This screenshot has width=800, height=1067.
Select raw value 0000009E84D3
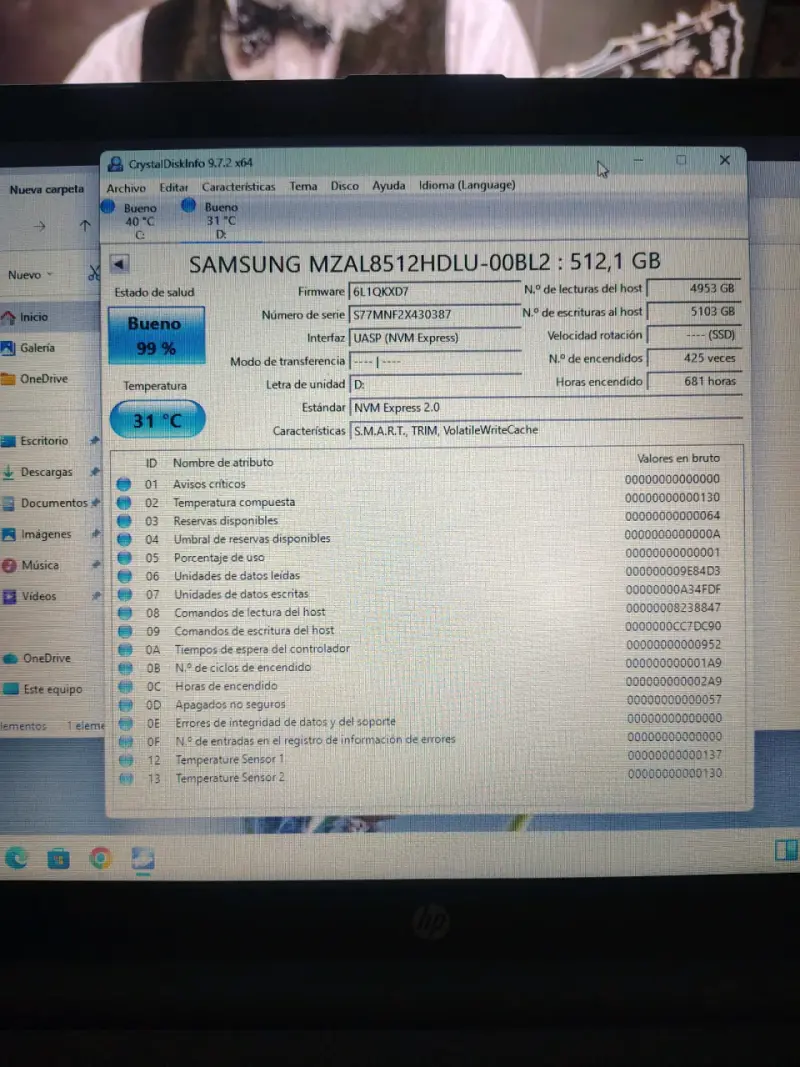(x=673, y=571)
